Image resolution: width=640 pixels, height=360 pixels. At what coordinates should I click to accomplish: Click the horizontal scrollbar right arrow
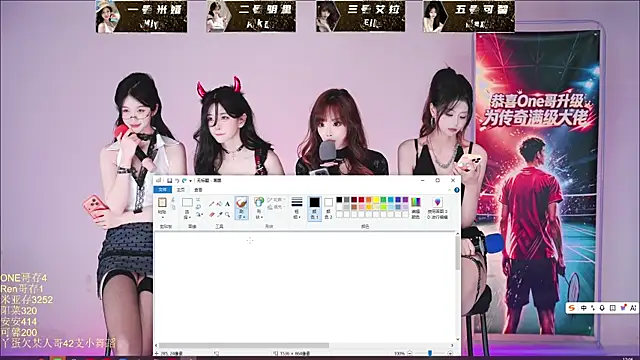click(x=452, y=345)
